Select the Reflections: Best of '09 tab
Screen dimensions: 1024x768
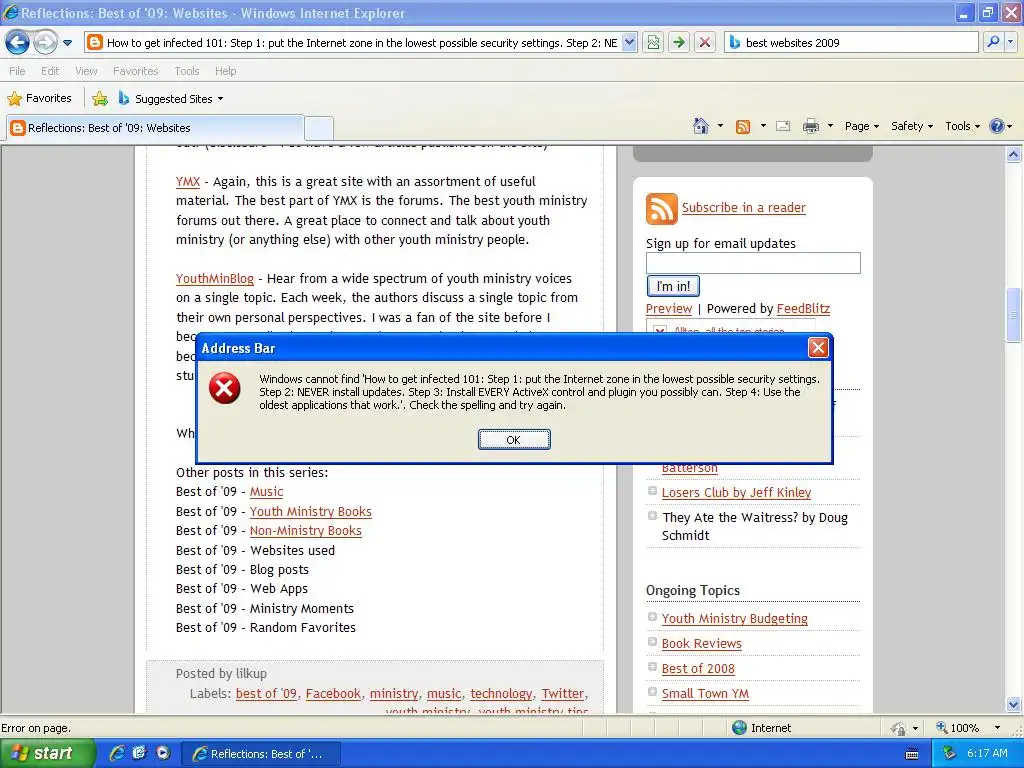(155, 128)
